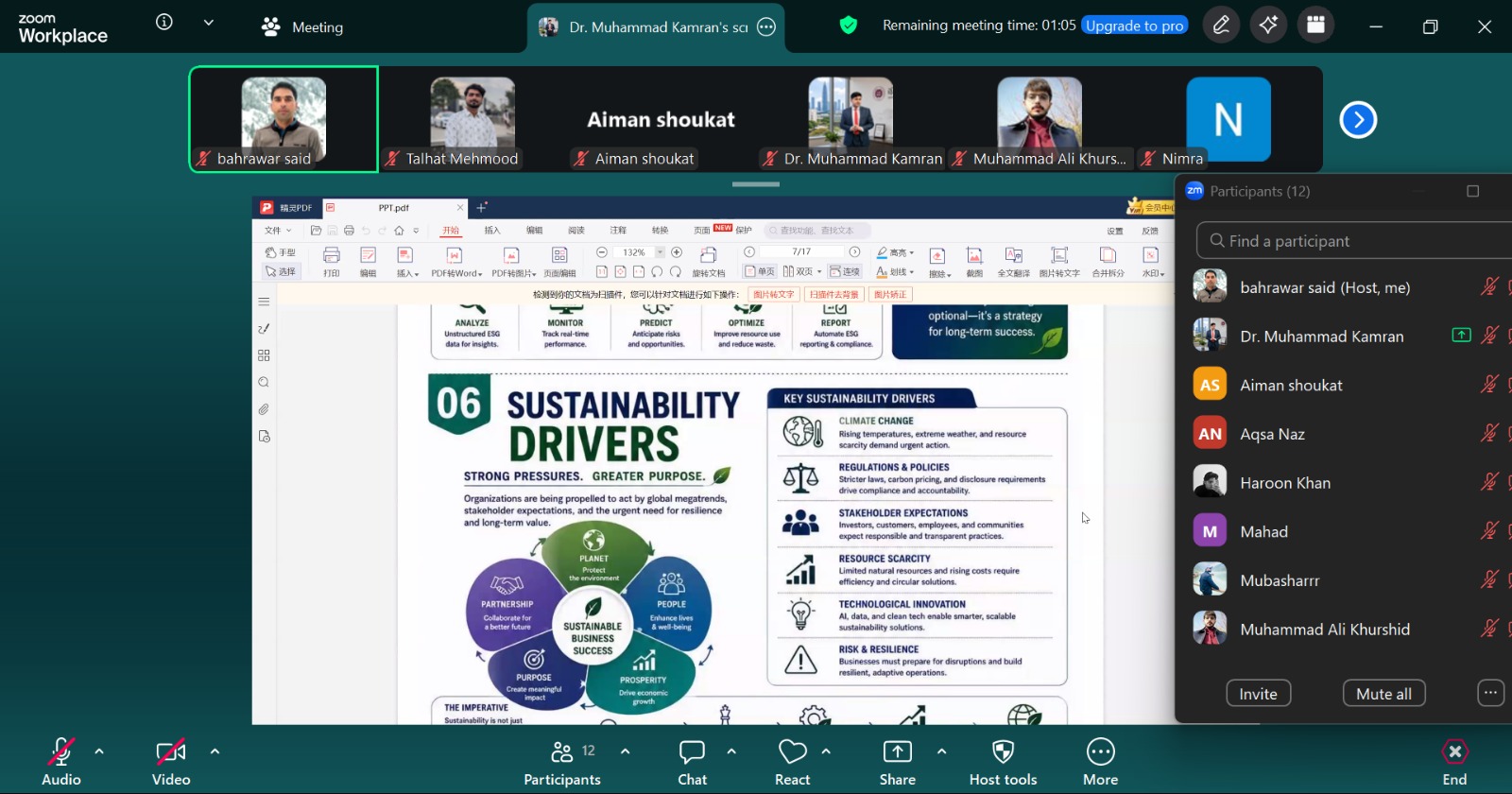
Task: Switch to the 注释 ribbon tab
Action: [x=618, y=231]
